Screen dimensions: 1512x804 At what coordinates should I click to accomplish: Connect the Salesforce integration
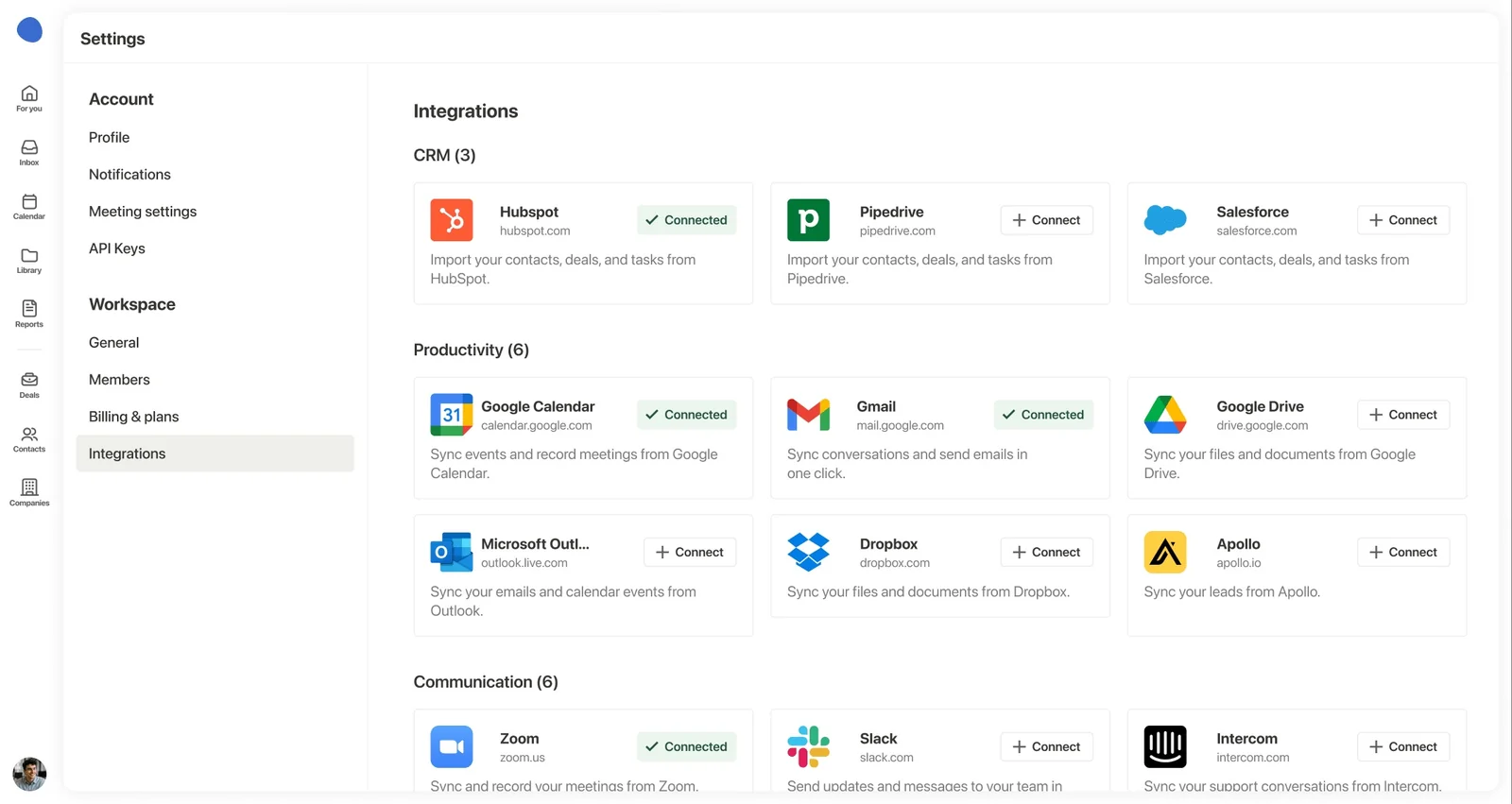pos(1403,220)
